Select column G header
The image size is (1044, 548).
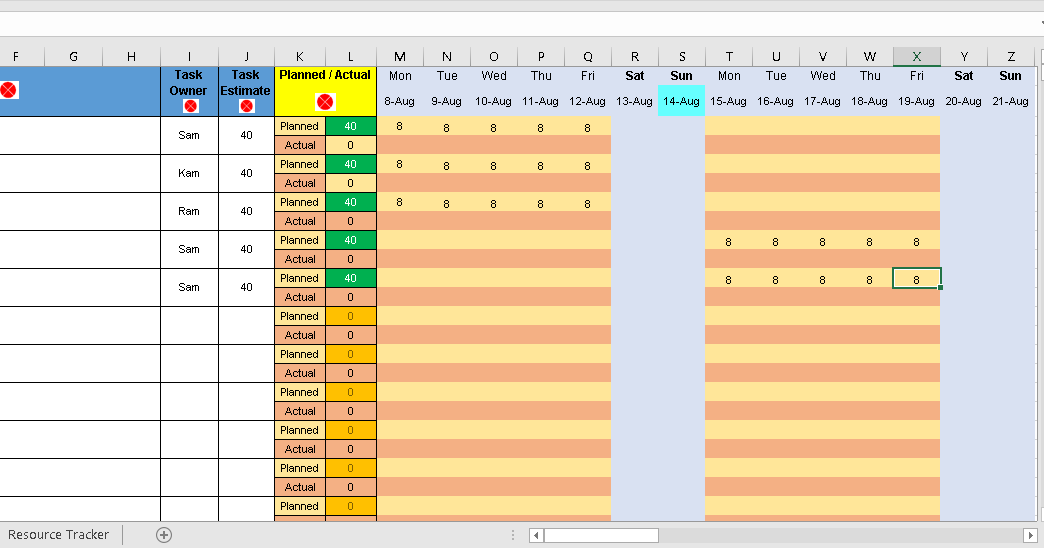coord(73,57)
